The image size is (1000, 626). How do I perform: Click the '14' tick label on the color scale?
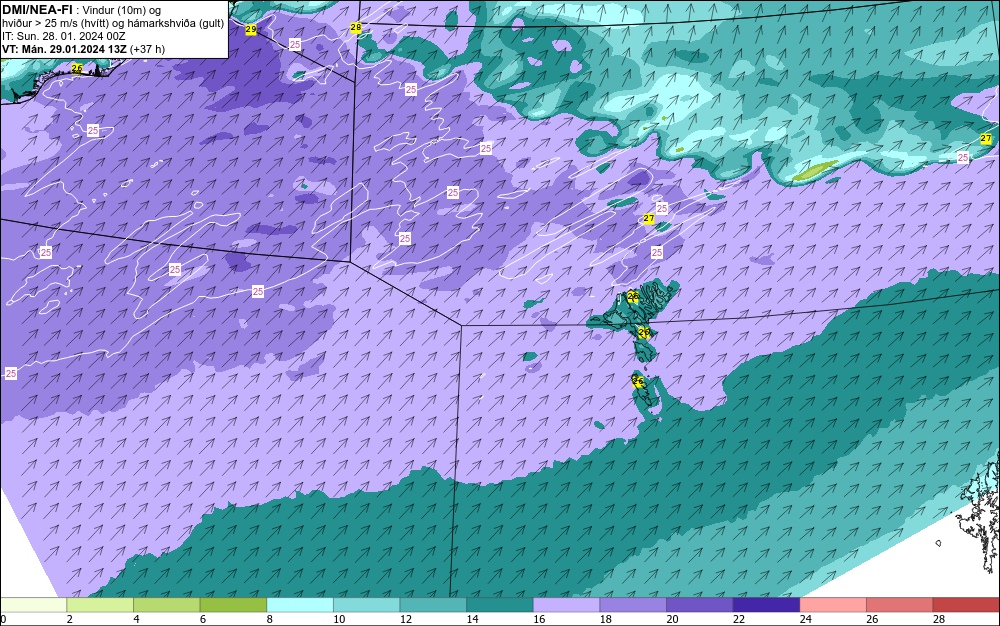pos(473,619)
